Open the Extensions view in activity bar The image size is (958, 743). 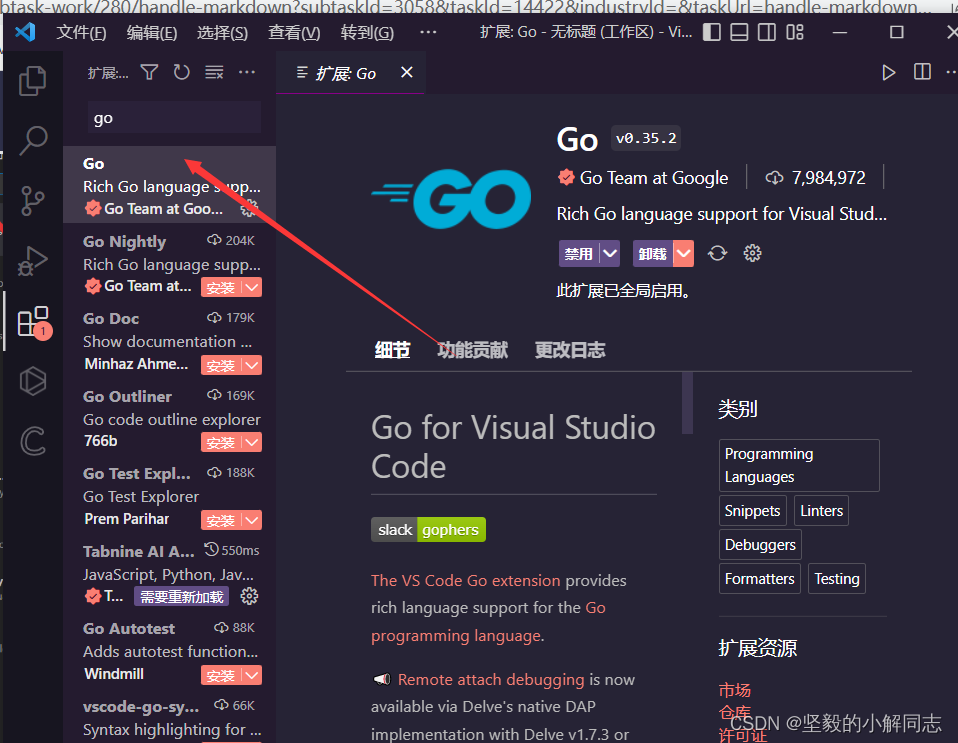click(32, 321)
